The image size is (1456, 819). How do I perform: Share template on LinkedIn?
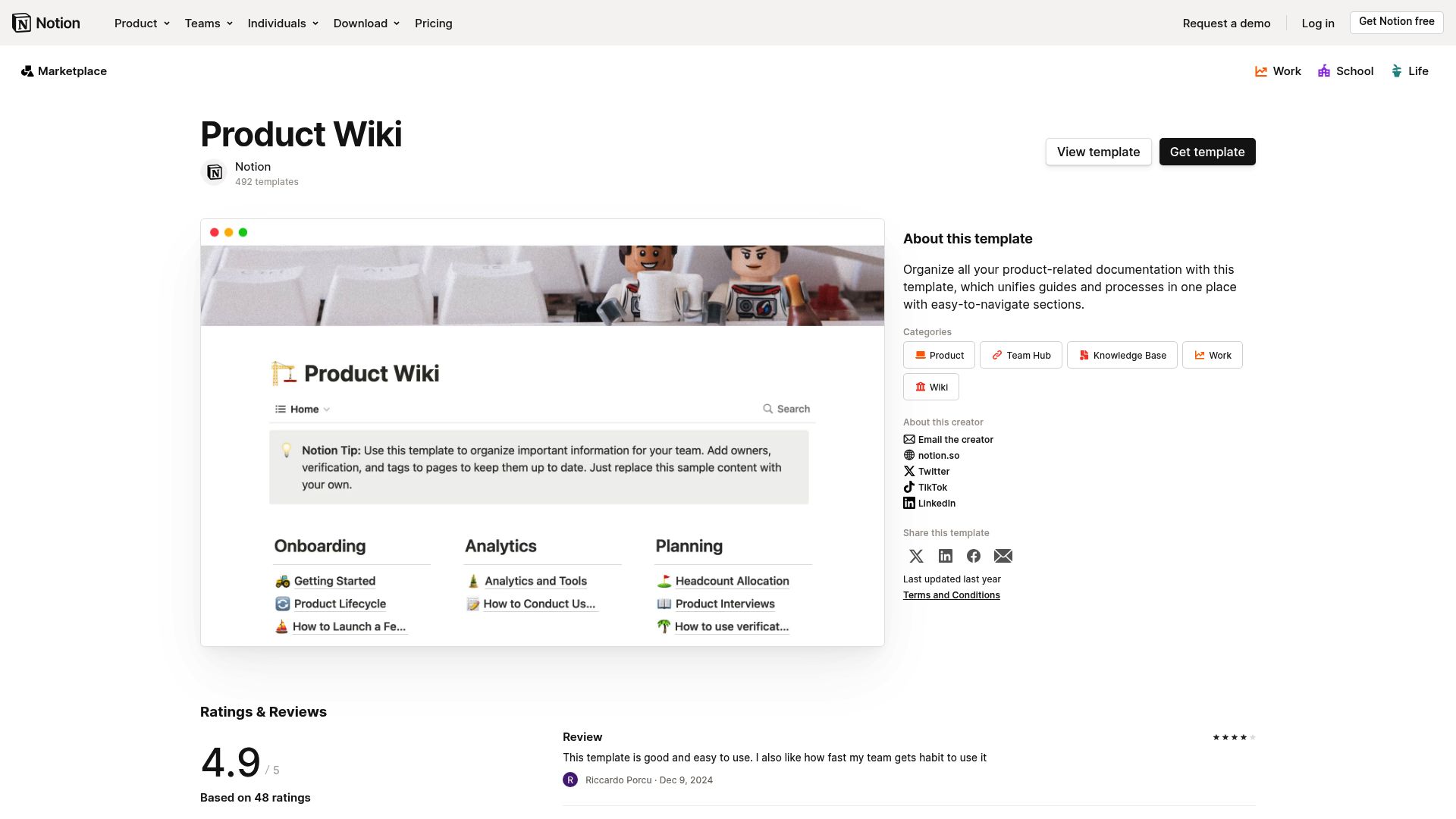click(x=946, y=557)
